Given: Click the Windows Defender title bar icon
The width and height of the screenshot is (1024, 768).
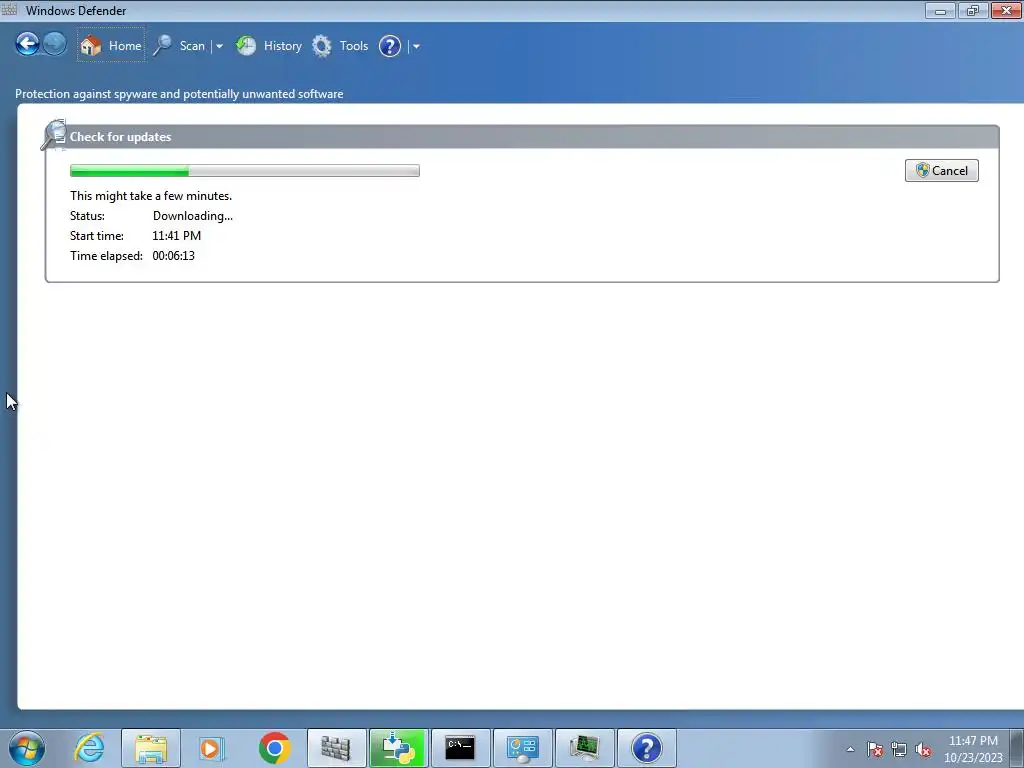Looking at the screenshot, I should (x=9, y=9).
